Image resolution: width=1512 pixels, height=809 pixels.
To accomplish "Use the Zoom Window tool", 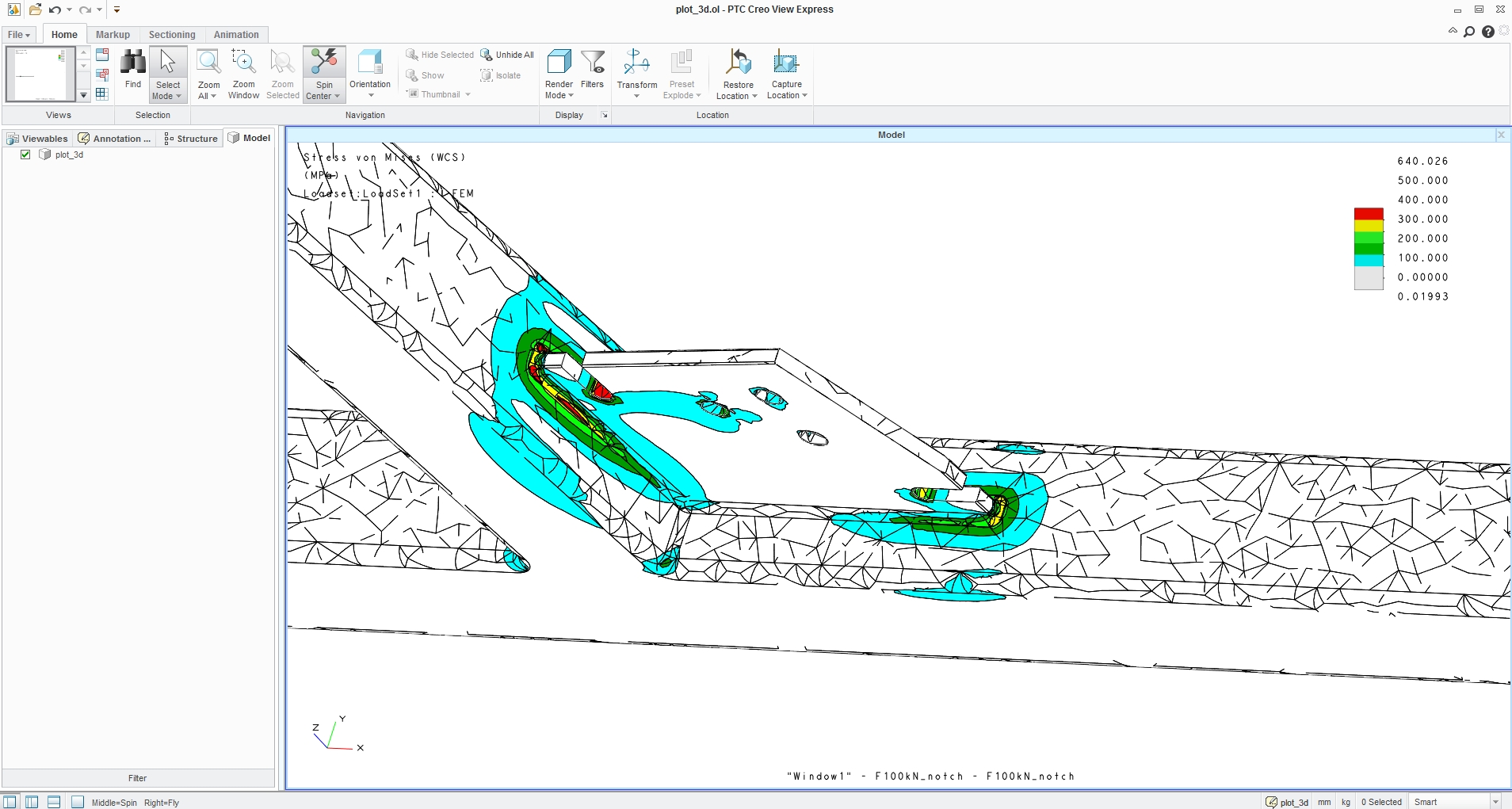I will pyautogui.click(x=243, y=73).
